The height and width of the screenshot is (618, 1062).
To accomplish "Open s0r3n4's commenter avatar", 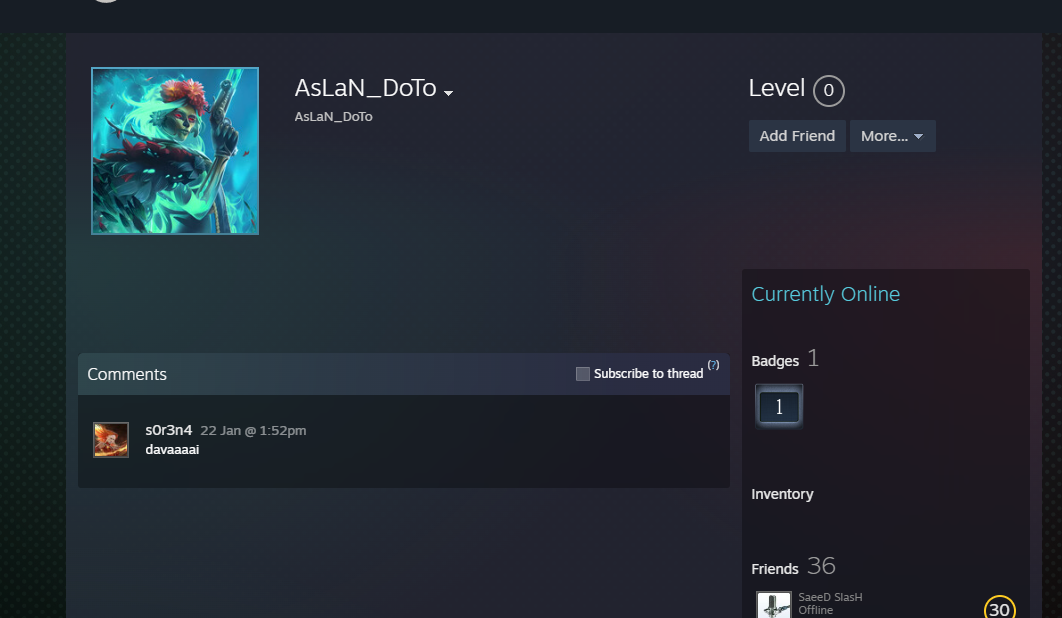I will 111,440.
